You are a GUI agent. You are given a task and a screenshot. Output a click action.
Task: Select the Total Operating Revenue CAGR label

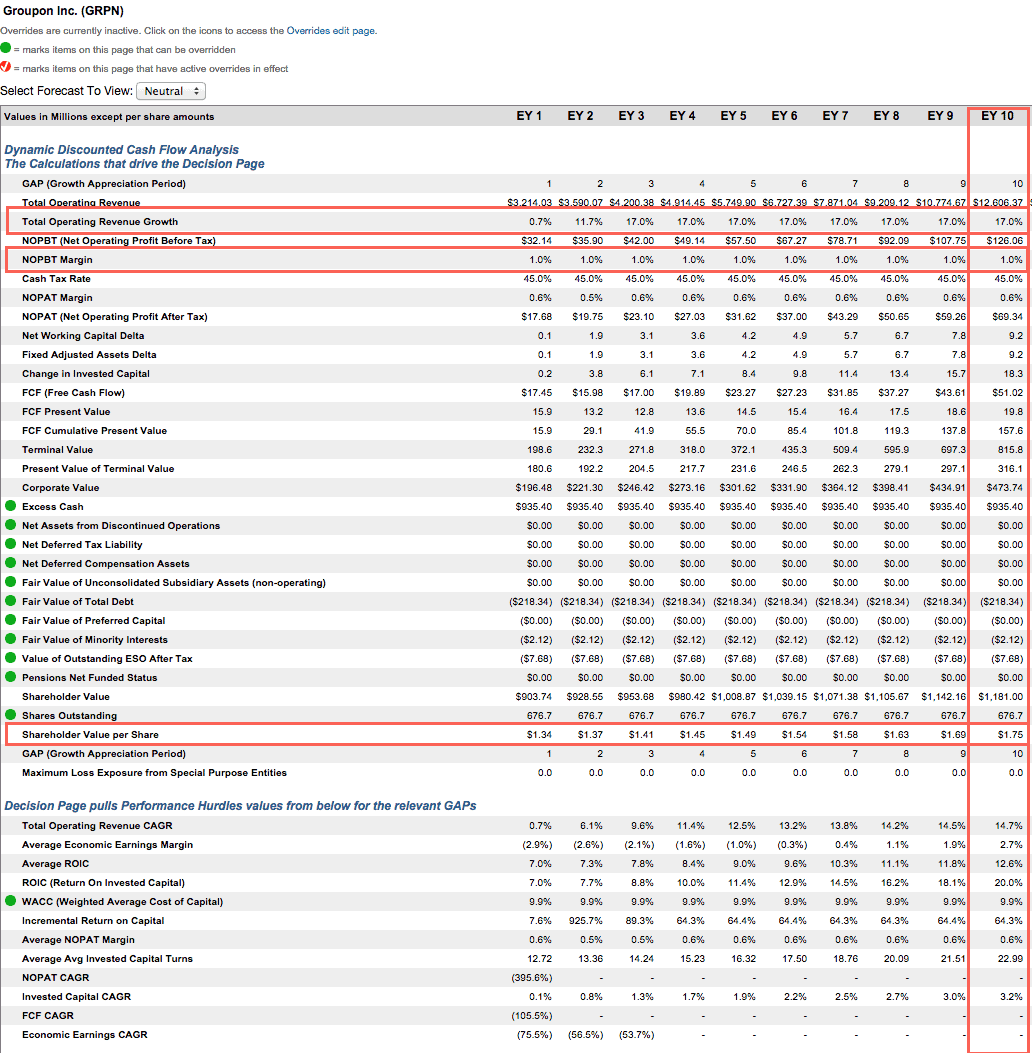click(x=97, y=826)
